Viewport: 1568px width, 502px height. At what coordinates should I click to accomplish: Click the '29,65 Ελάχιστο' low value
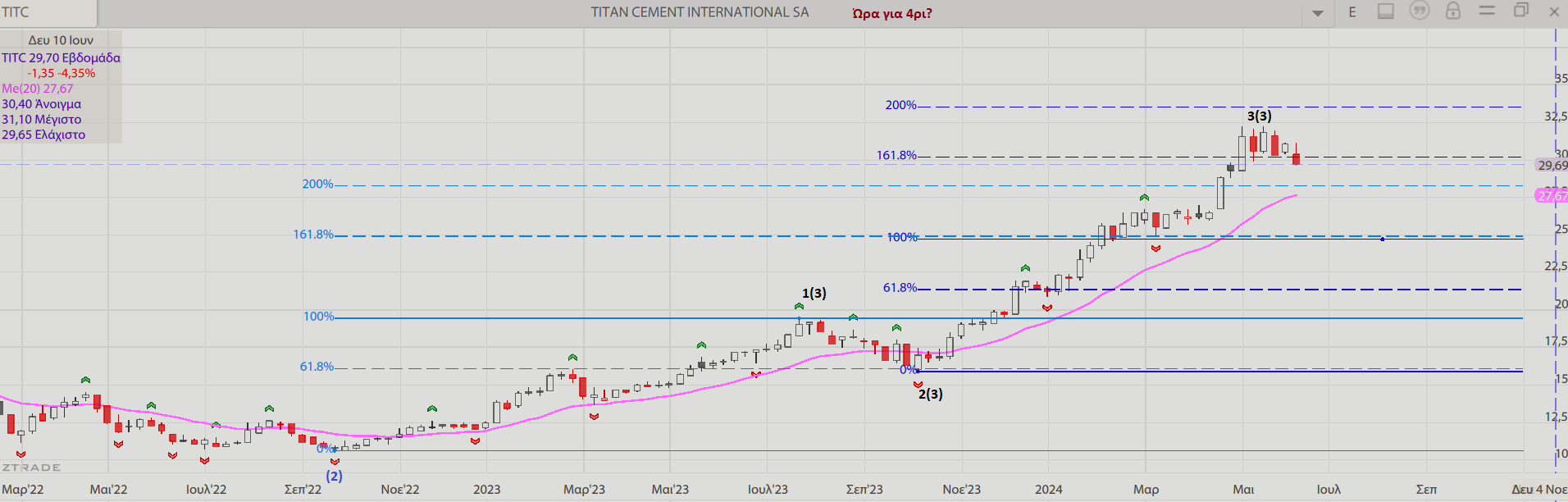(x=43, y=135)
